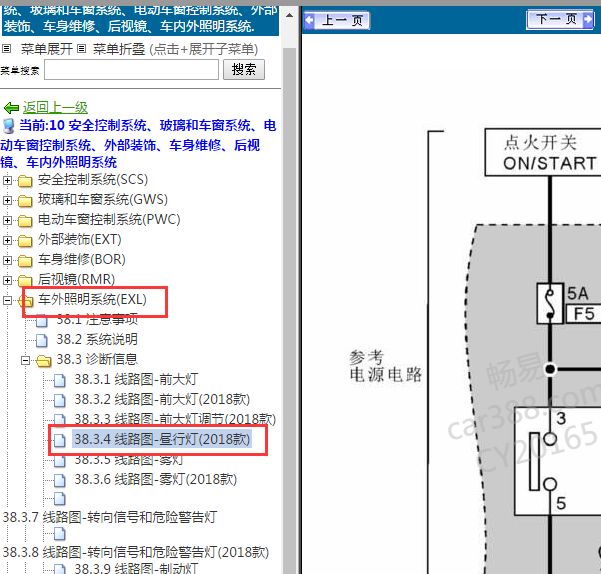Open 38.3 诊断信息 folder

click(97, 359)
